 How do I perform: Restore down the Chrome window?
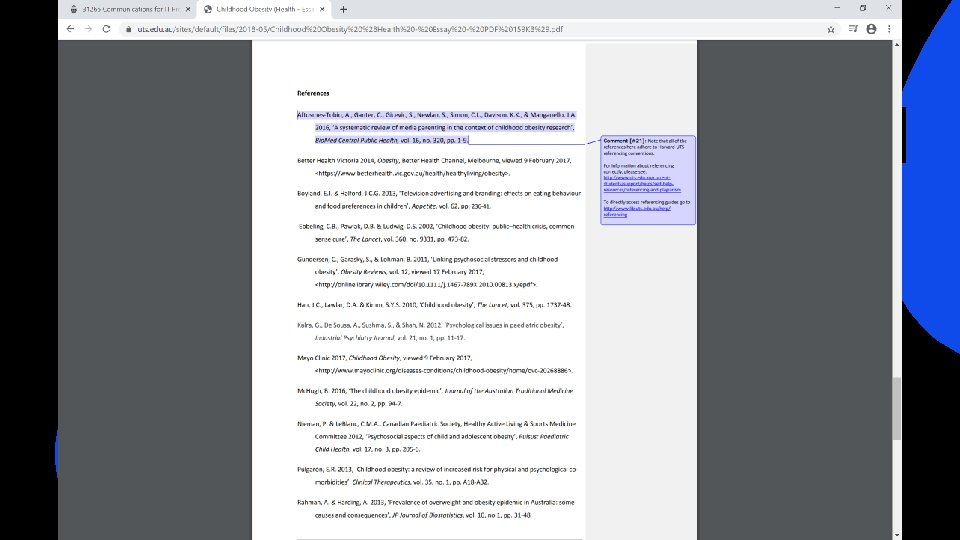pyautogui.click(x=863, y=8)
